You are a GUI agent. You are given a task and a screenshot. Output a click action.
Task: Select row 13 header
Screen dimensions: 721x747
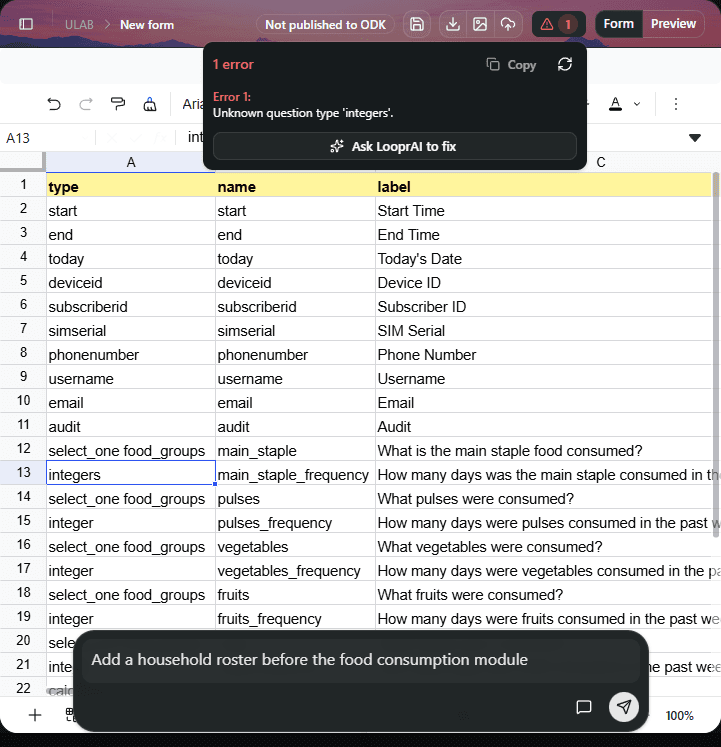[23, 473]
